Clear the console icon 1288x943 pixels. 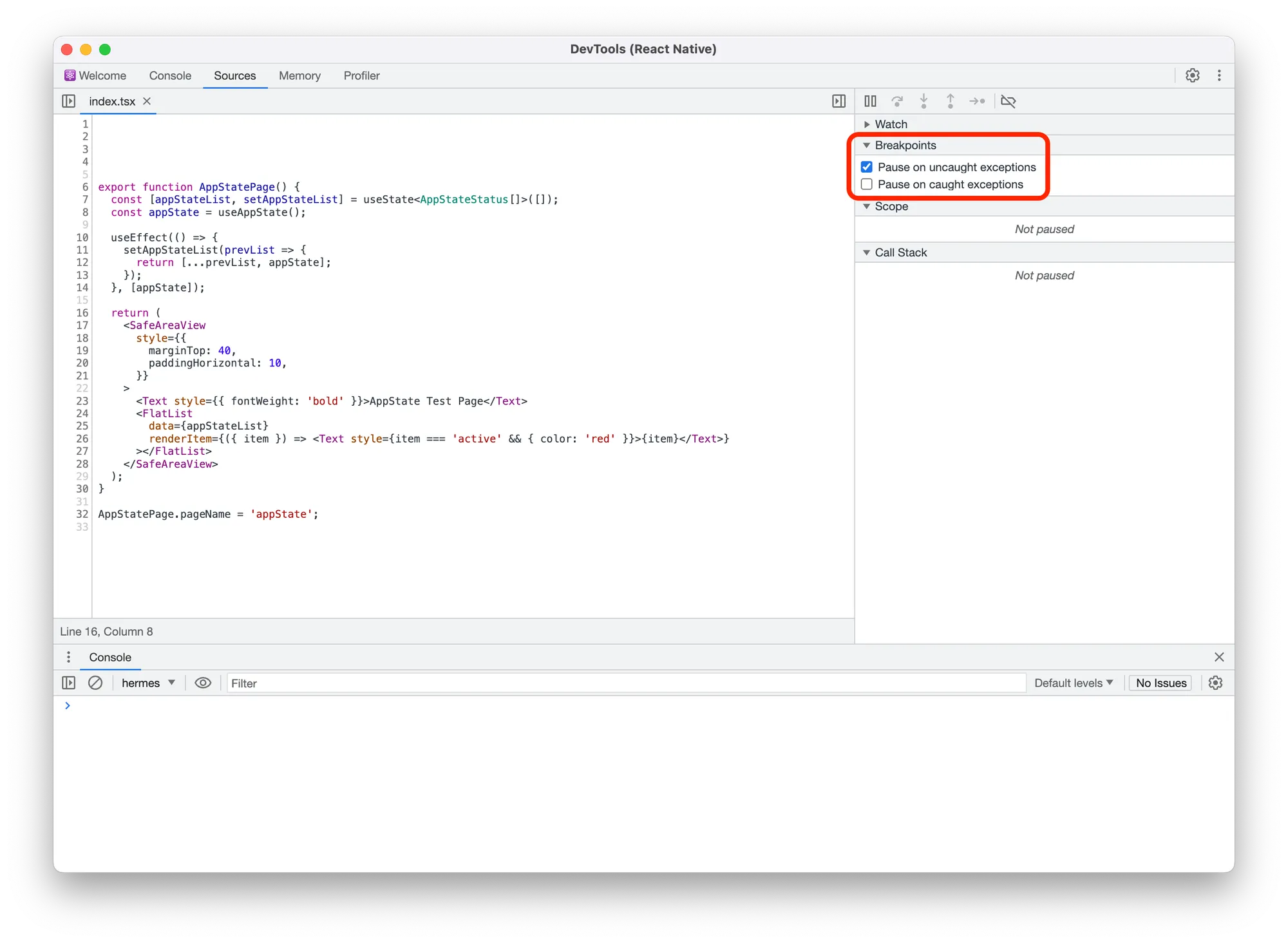click(95, 683)
